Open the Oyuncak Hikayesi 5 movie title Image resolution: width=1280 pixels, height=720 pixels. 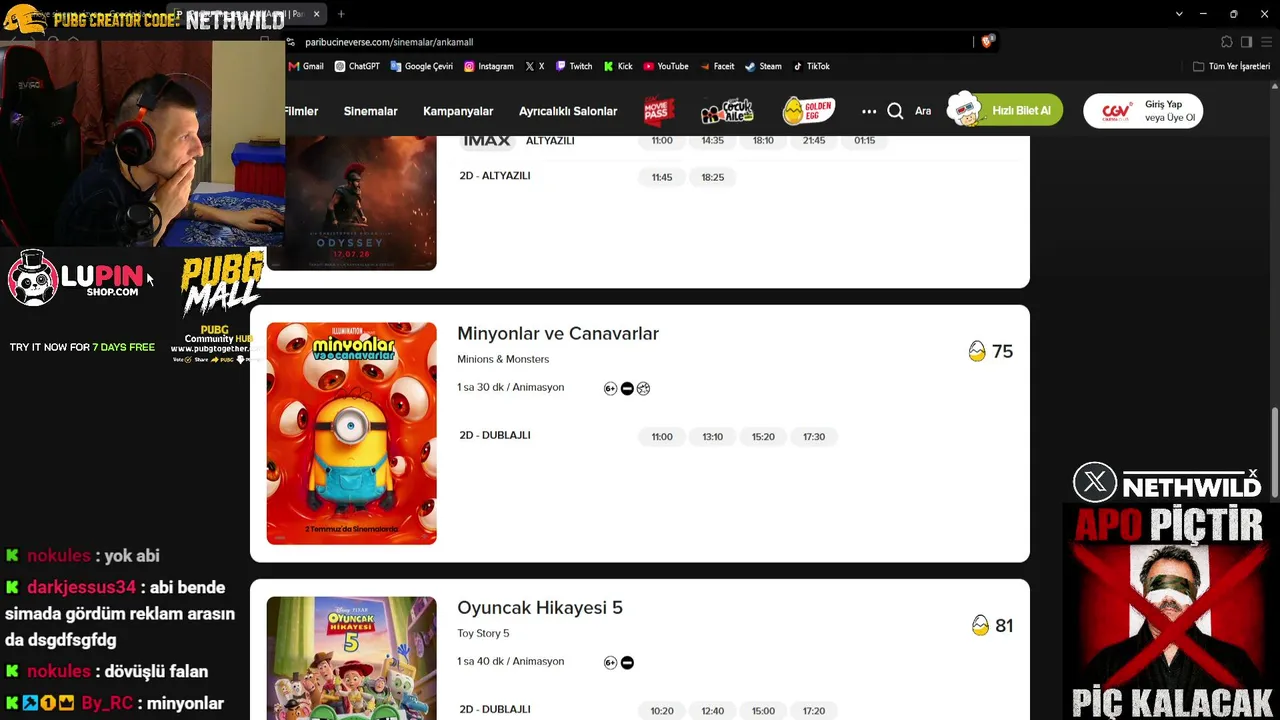(540, 608)
